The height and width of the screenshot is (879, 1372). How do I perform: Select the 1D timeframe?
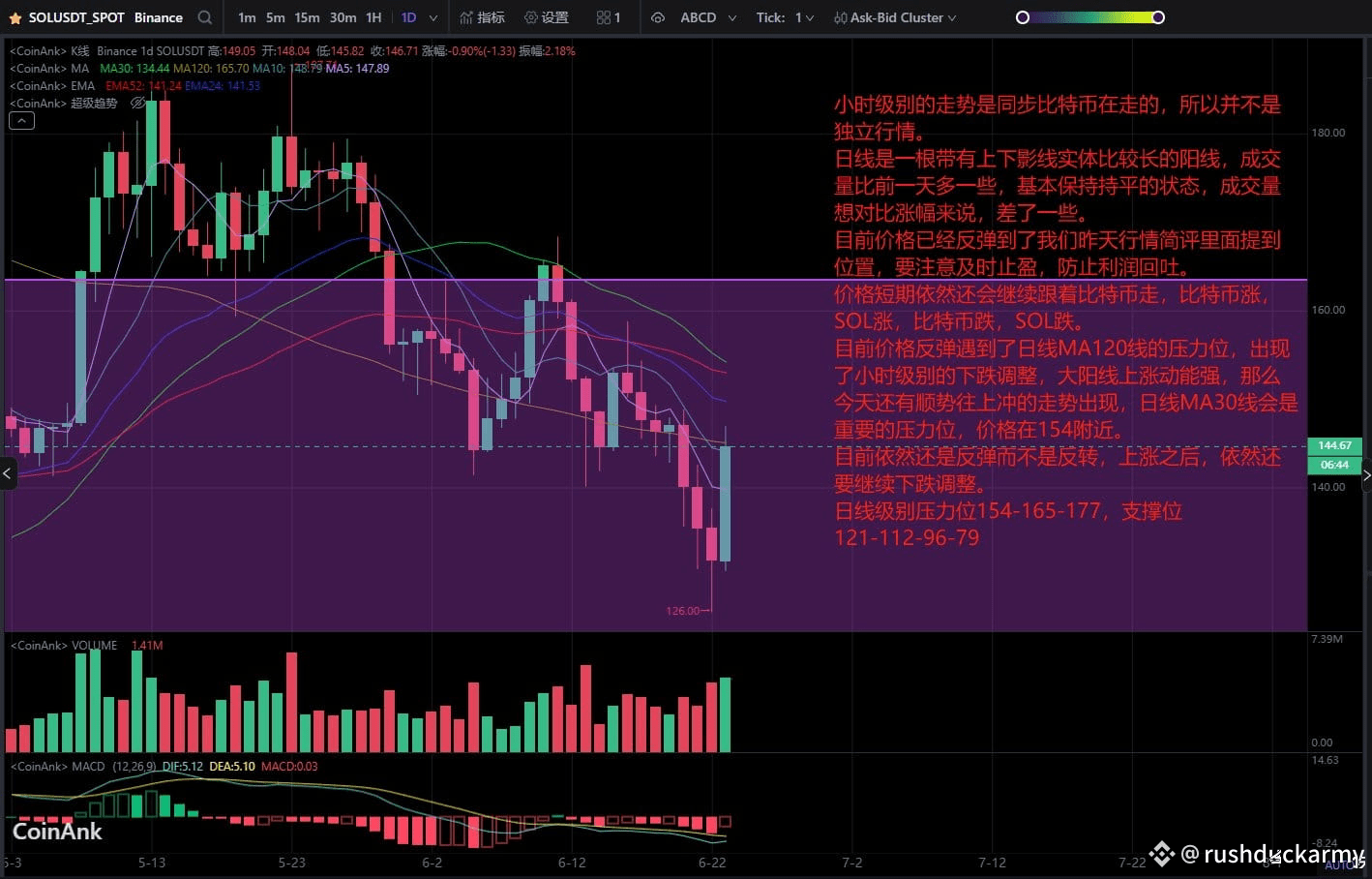408,17
